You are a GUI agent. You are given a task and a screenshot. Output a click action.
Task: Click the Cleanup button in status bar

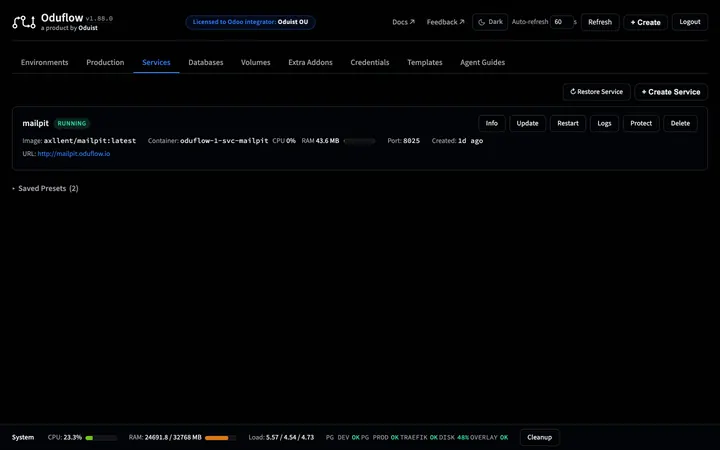pos(540,437)
